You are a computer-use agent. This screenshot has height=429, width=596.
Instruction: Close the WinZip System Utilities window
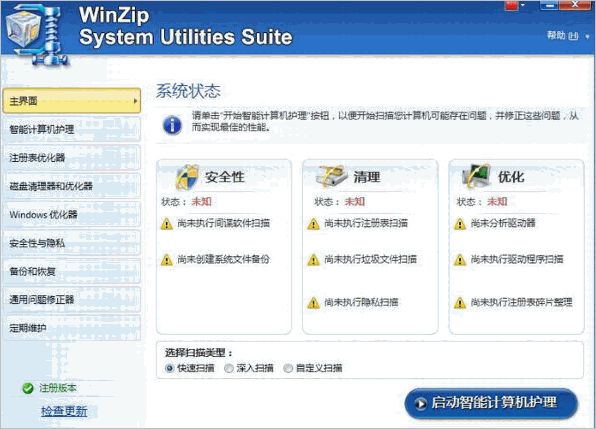point(575,5)
